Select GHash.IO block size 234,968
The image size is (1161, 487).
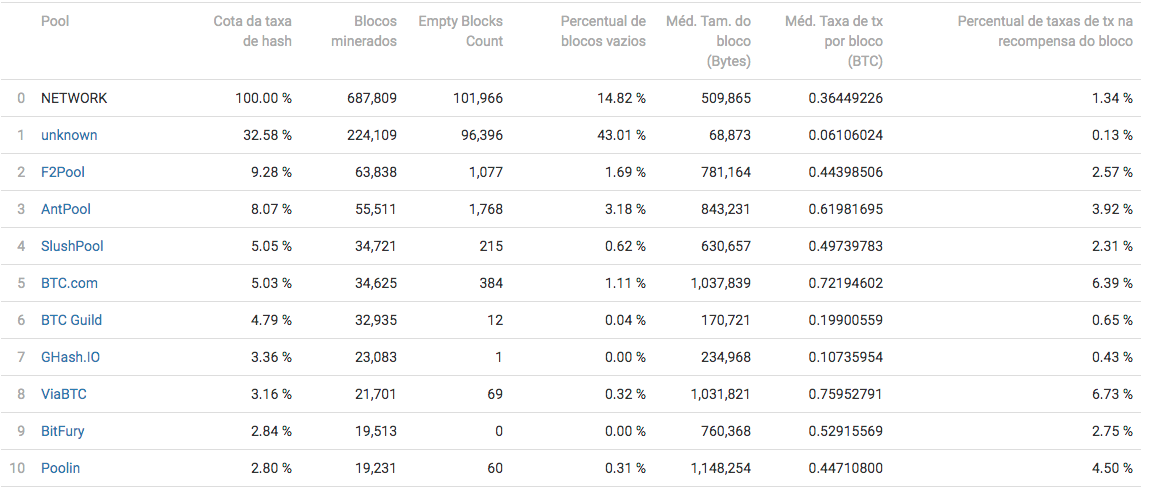726,357
